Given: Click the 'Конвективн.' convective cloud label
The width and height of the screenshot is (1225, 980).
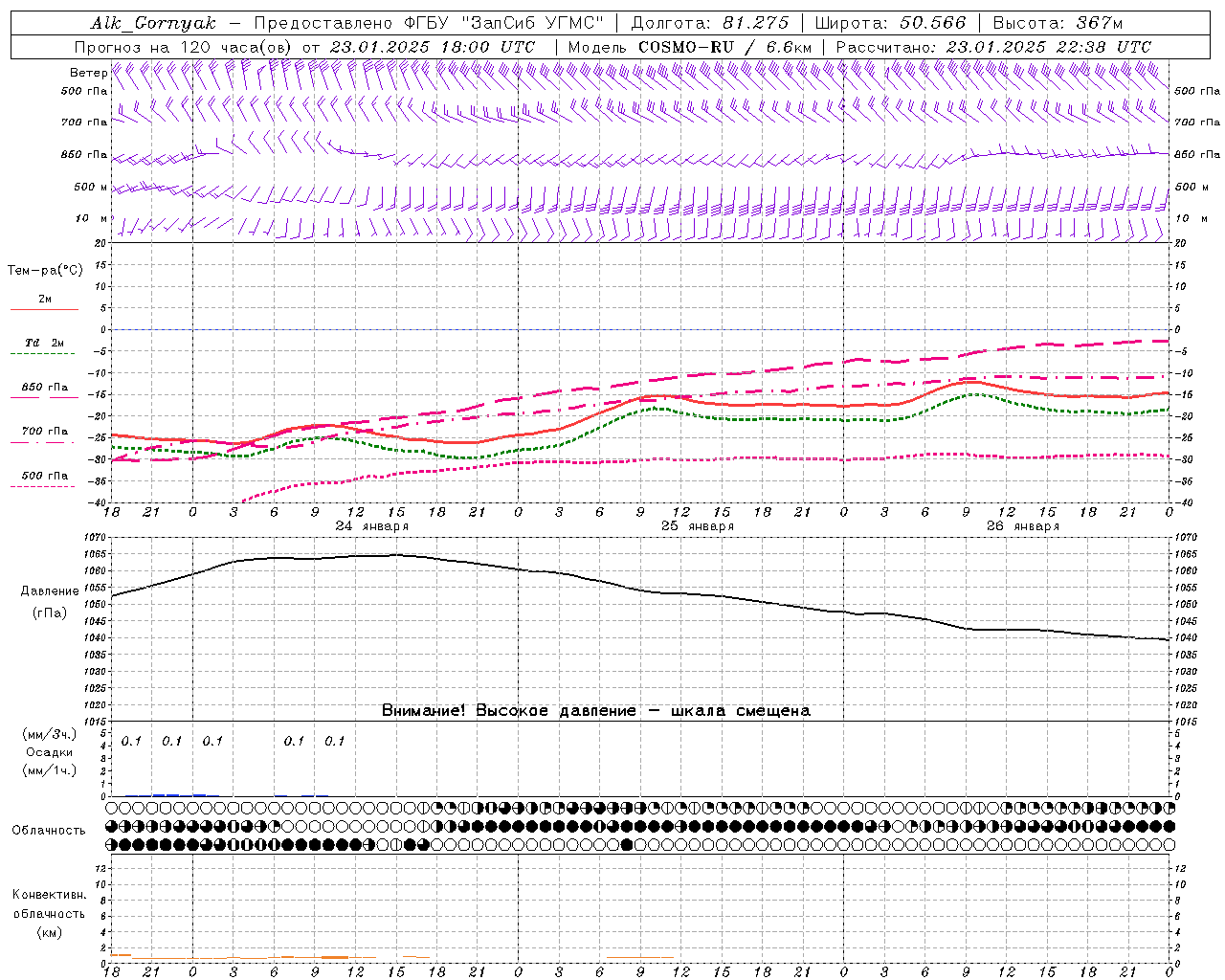Looking at the screenshot, I should 49,895.
